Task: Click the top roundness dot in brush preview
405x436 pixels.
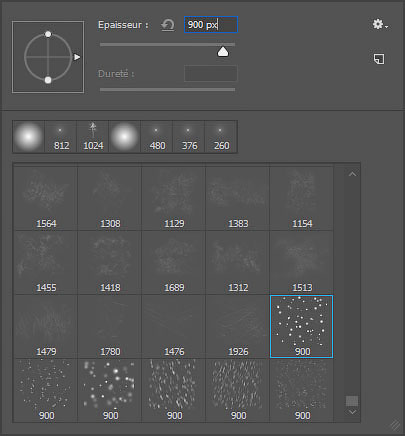Action: 48,34
